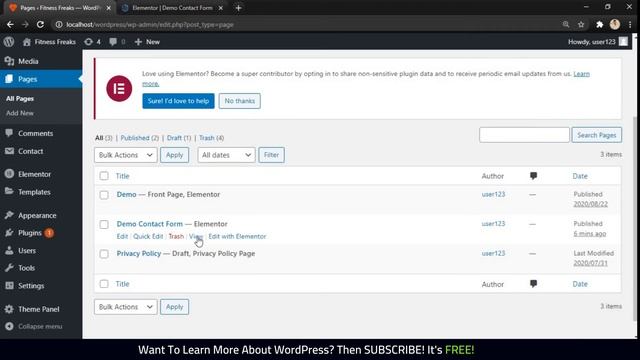Screen dimensions: 640x360
Task: Click the WordPress logo in admin bar
Action: click(9, 42)
